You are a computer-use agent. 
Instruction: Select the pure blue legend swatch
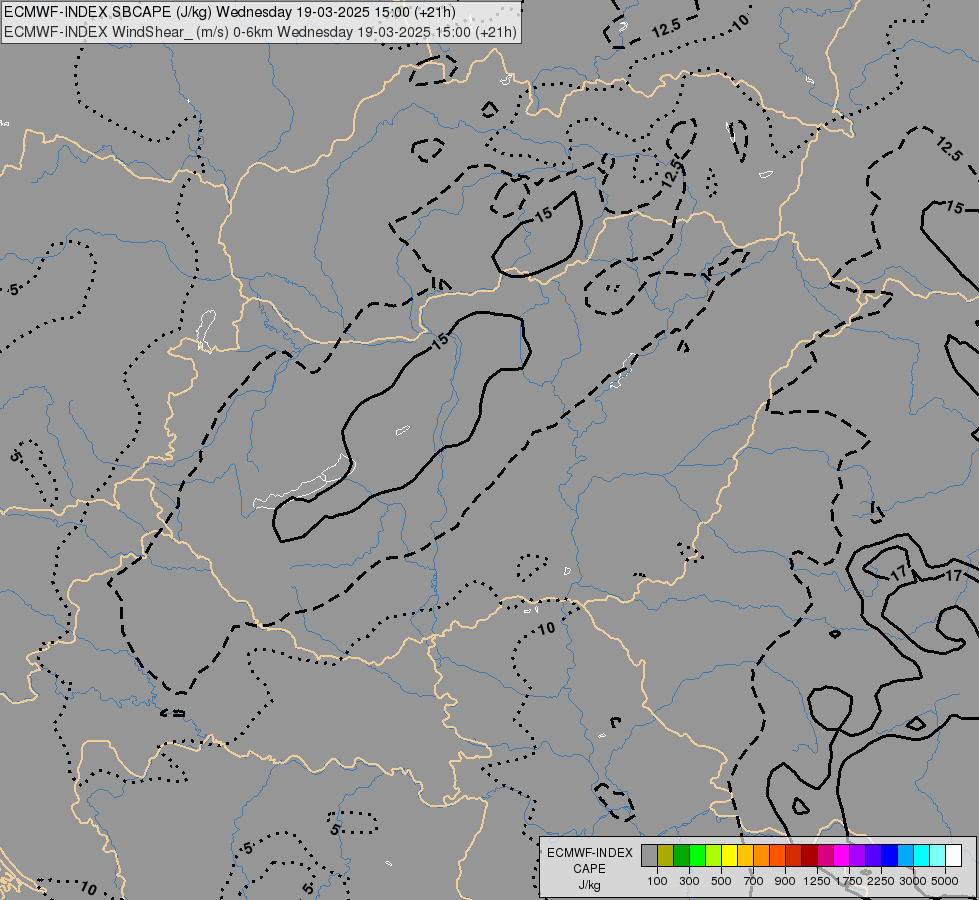pyautogui.click(x=889, y=856)
